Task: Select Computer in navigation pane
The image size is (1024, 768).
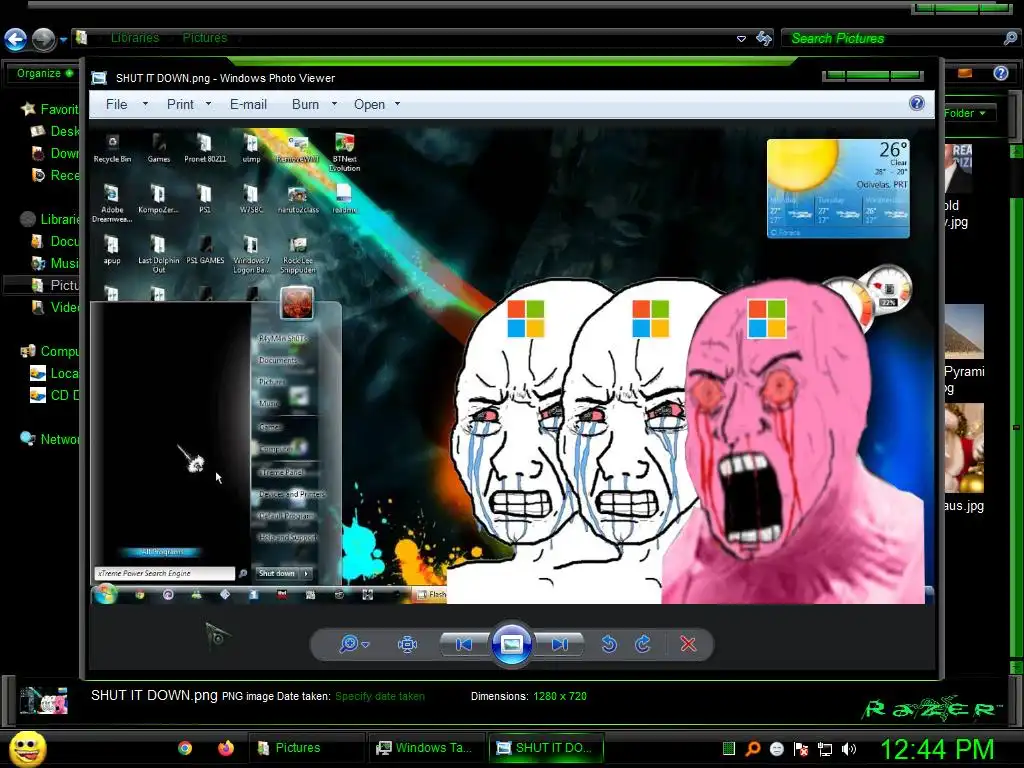Action: click(50, 351)
